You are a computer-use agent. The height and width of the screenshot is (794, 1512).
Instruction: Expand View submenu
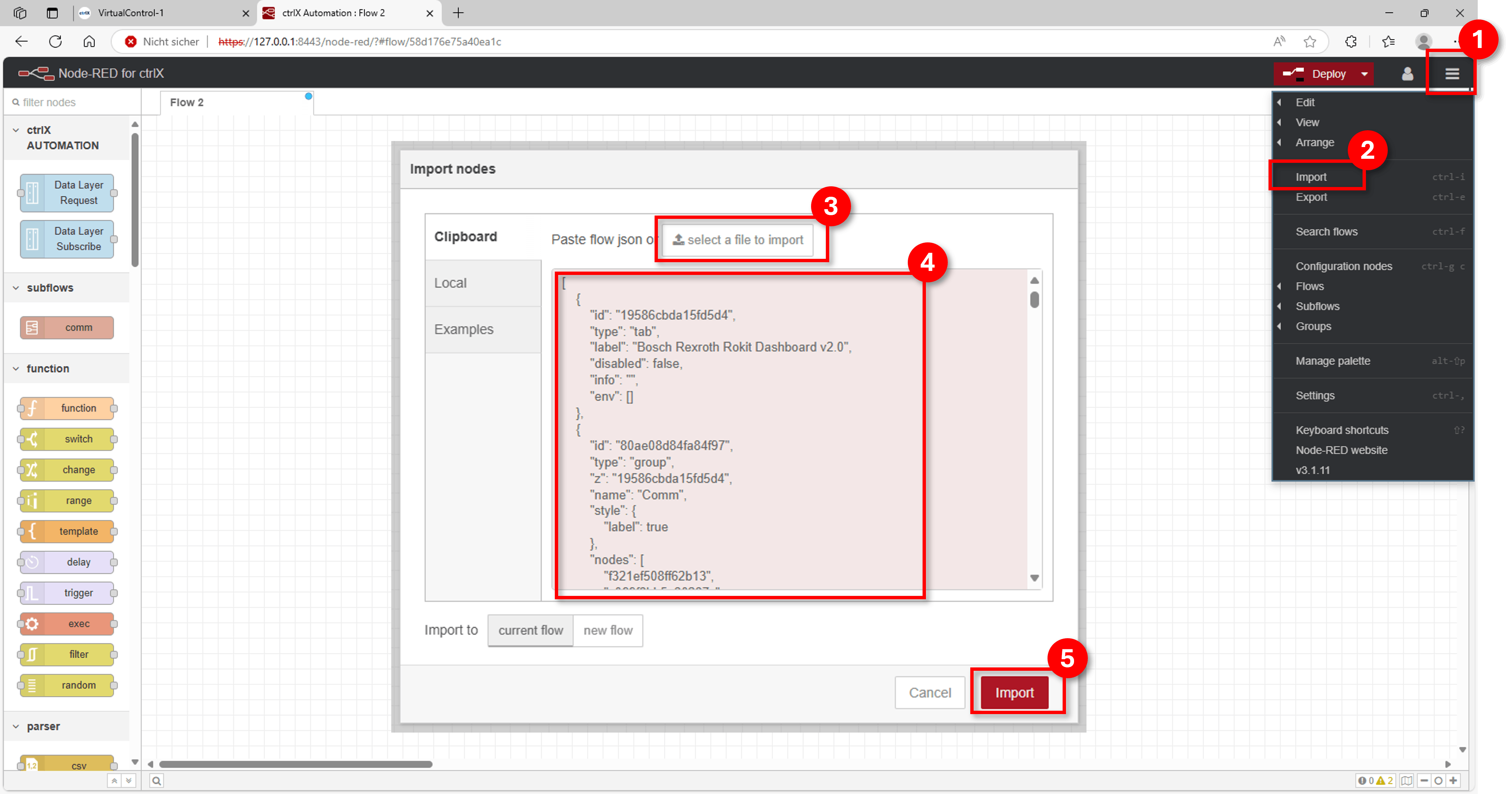[x=1372, y=122]
